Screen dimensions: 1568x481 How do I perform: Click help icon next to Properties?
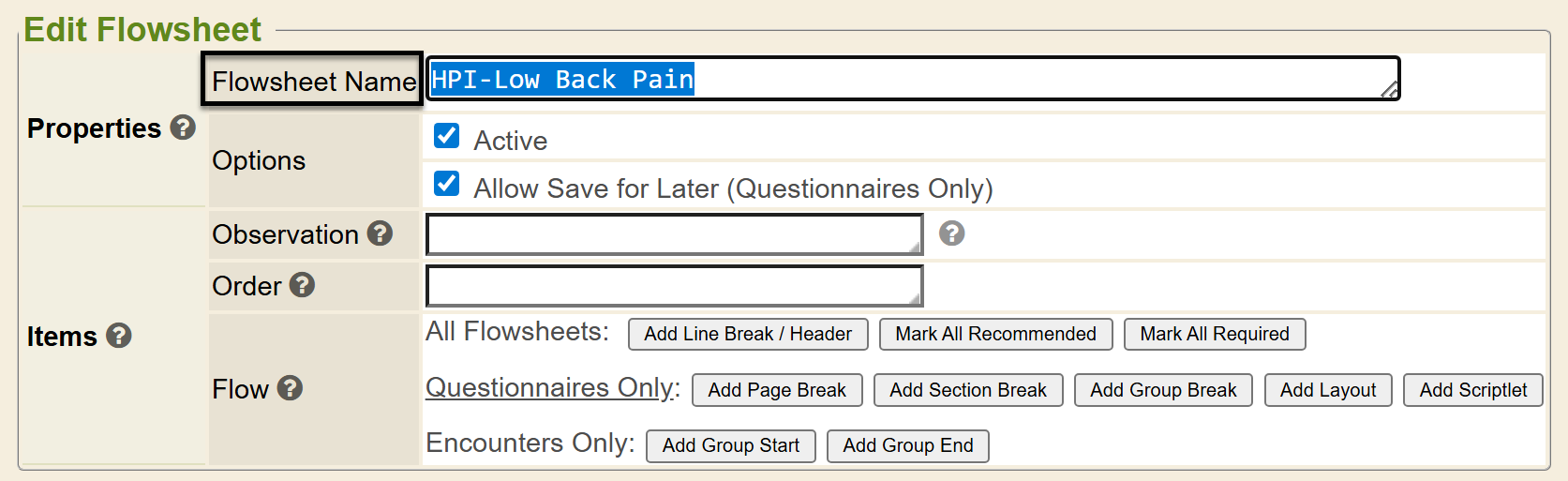click(184, 128)
